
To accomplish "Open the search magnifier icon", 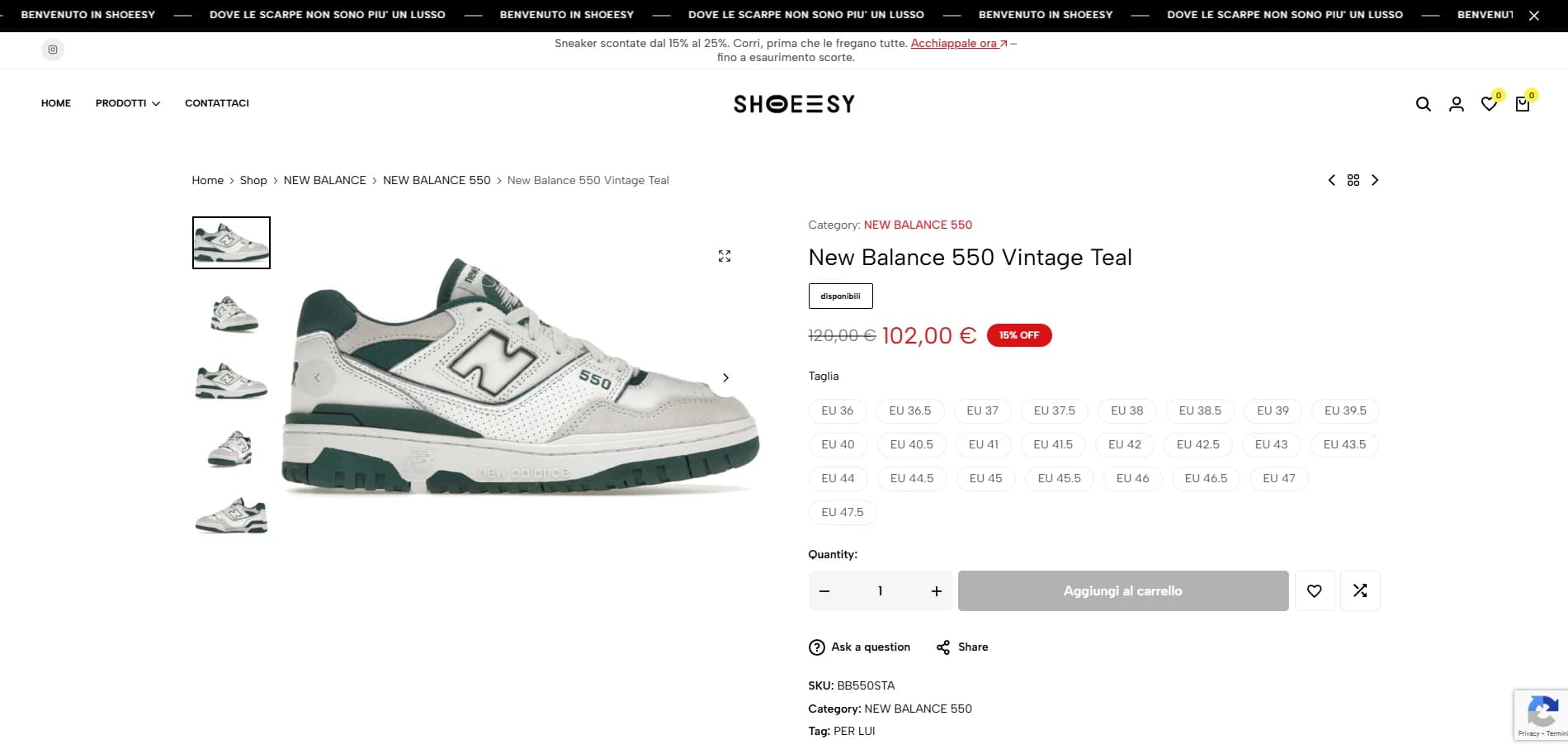I will 1423,104.
